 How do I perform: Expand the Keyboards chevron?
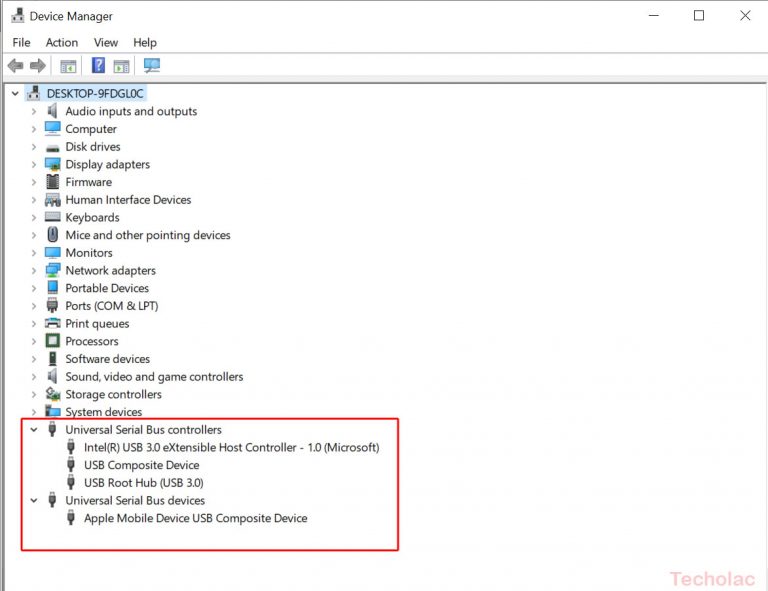(34, 217)
